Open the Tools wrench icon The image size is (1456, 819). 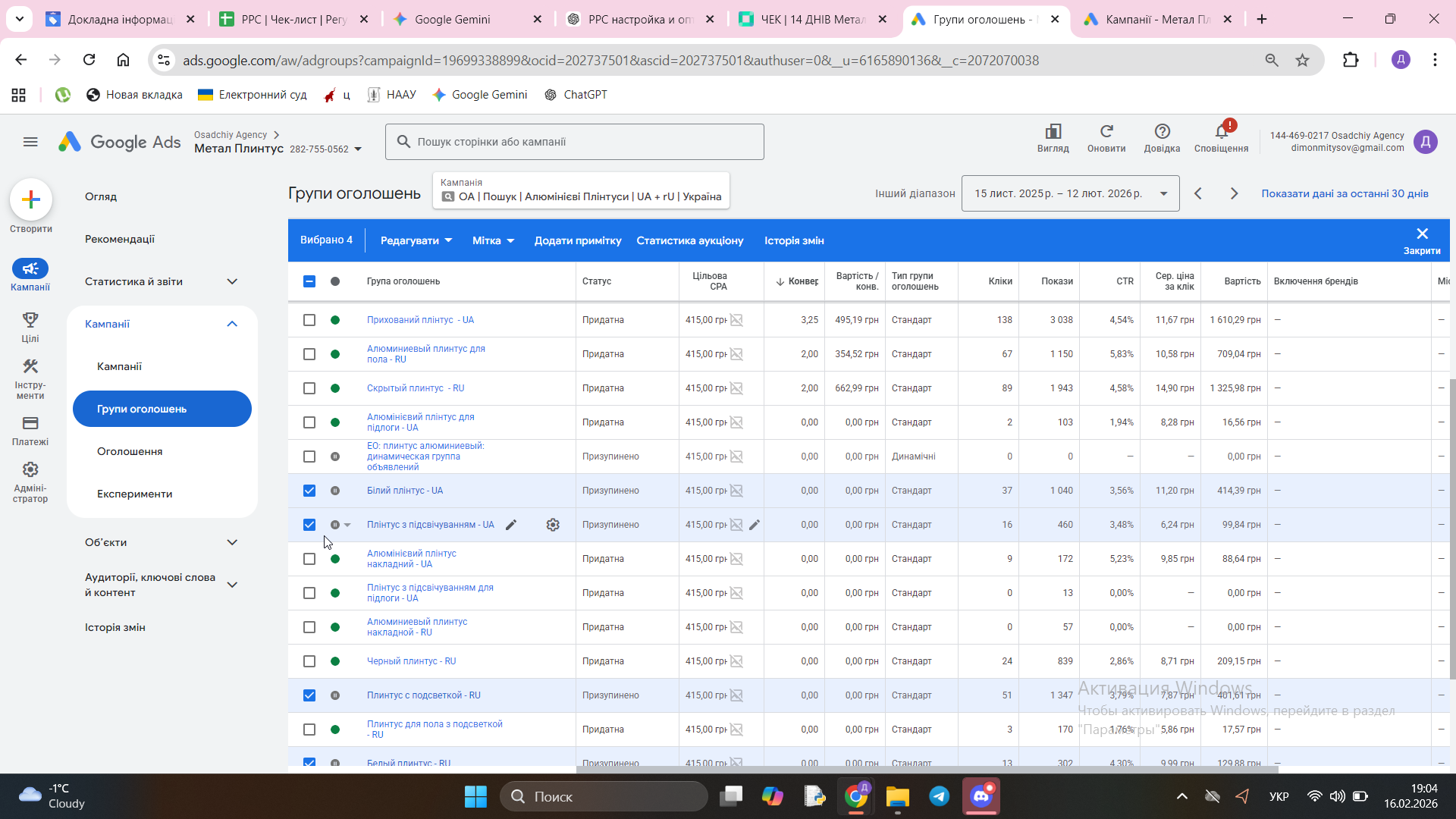[30, 367]
